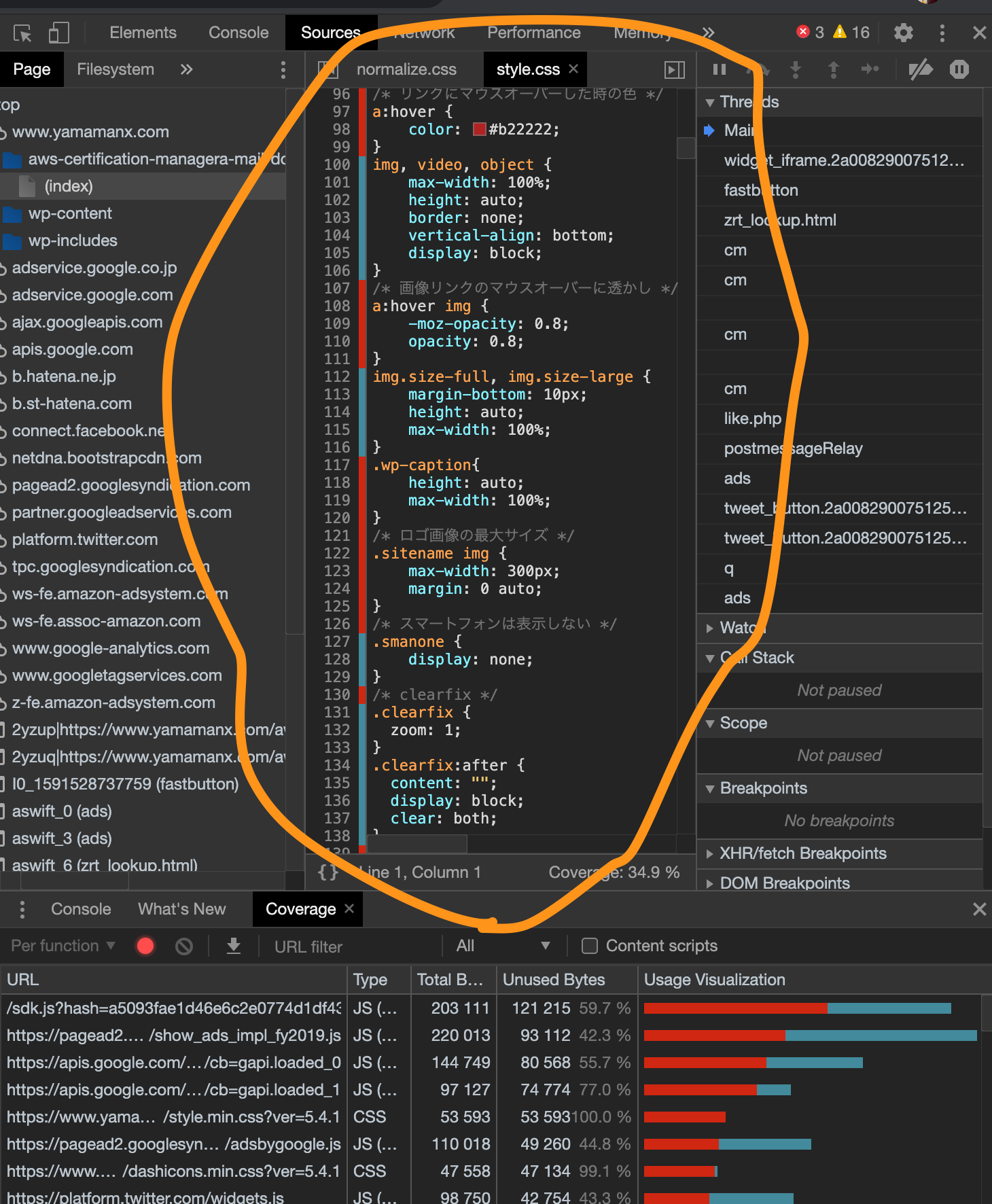The image size is (992, 1204).
Task: Clear all coverage results icon
Action: pos(184,946)
